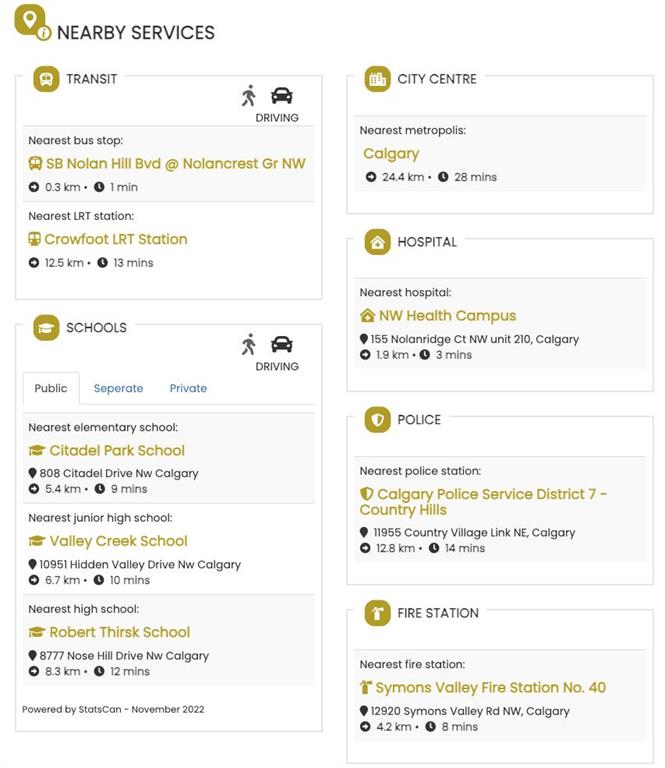Click the NW Health Campus link
Screen dimensions: 665x768
pos(447,315)
